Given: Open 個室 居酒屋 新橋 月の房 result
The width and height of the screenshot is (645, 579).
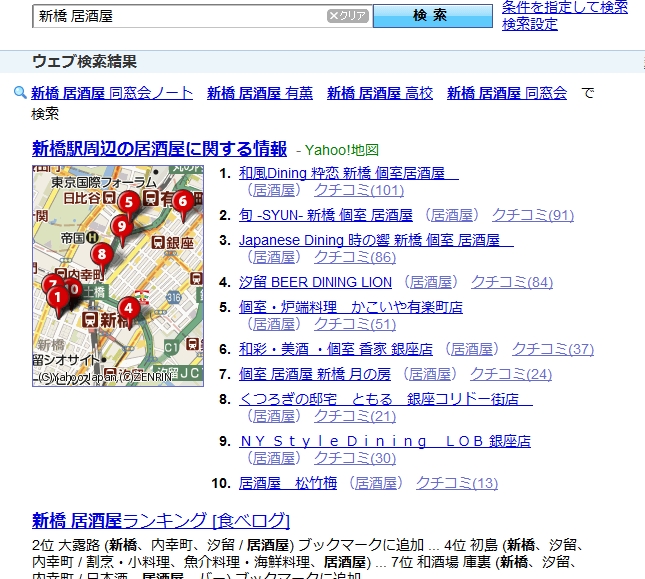Looking at the screenshot, I should coord(315,374).
